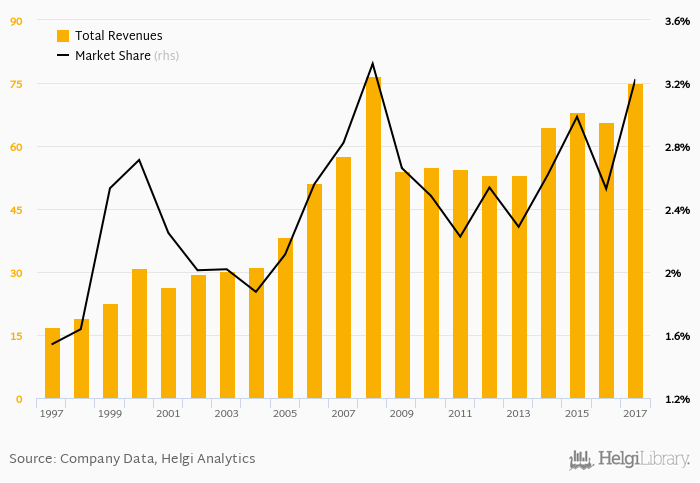Click the 2013 x-axis year label
Viewport: 700px width, 483px height.
point(518,413)
